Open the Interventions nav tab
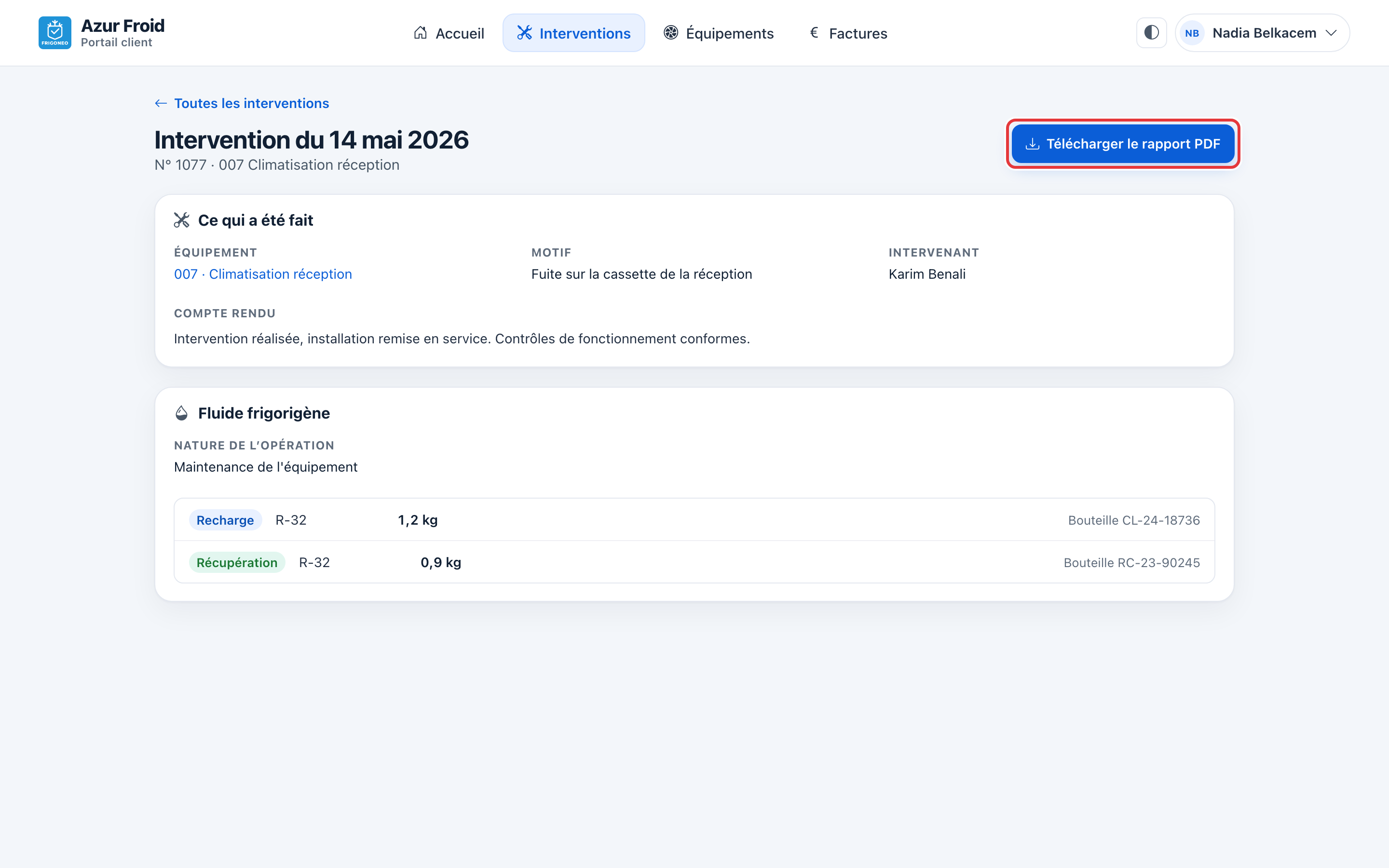 pyautogui.click(x=573, y=33)
